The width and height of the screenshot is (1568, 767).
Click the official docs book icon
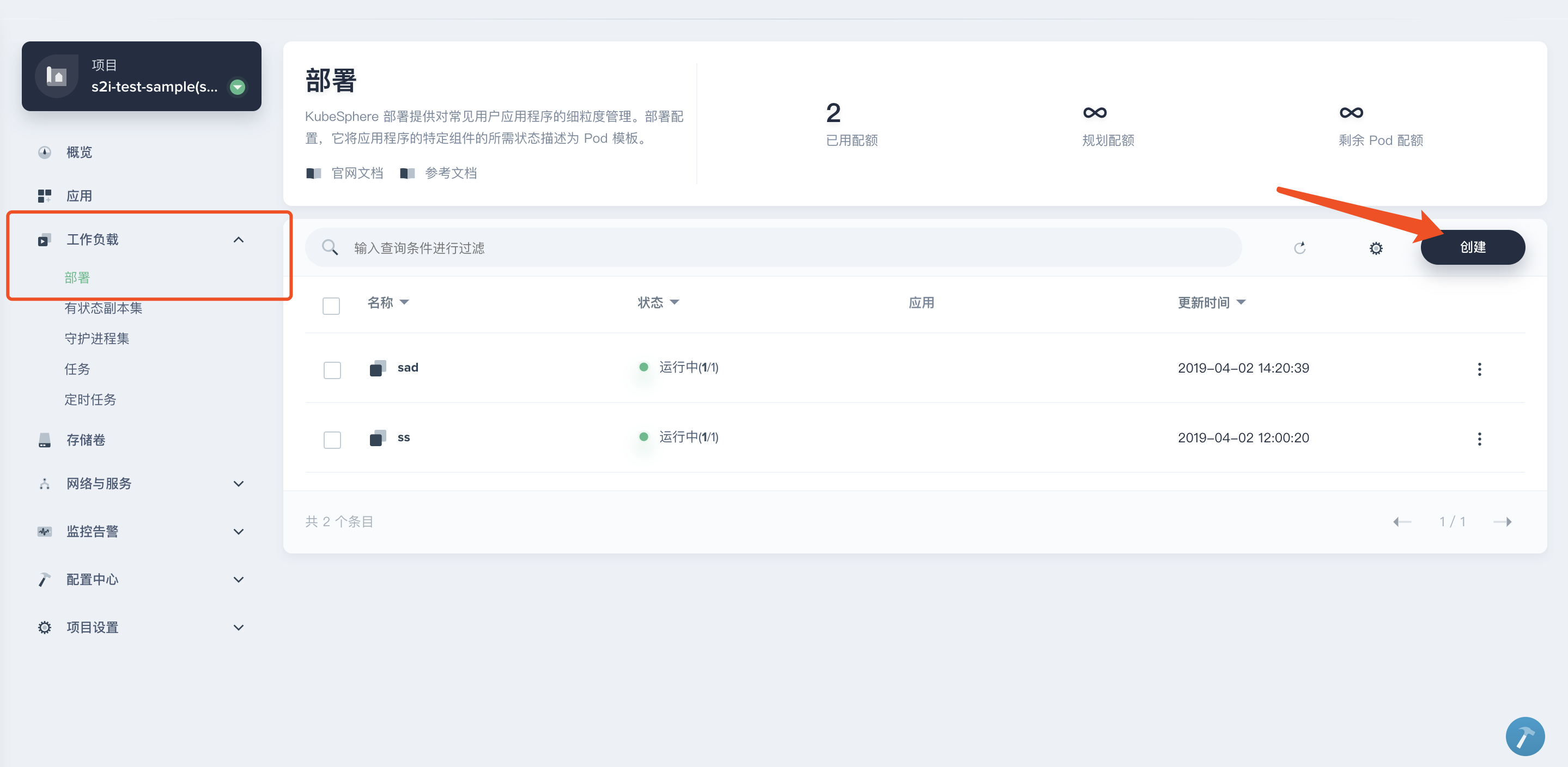[313, 173]
